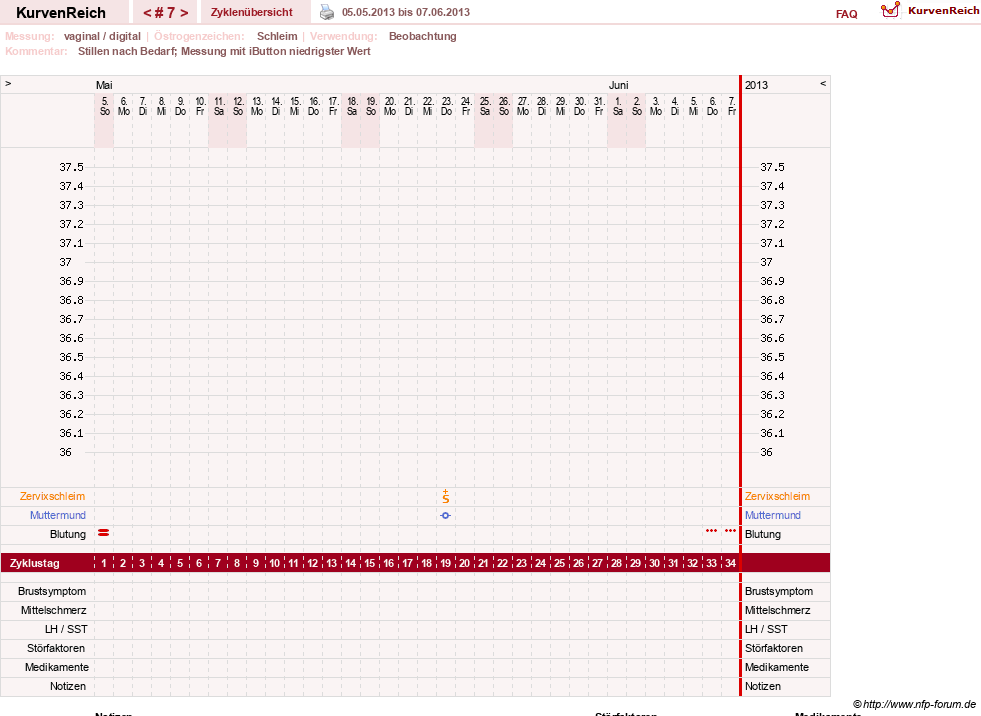Click the Zyklustag row label
Viewport: 981px width, 716px height.
(x=34, y=563)
